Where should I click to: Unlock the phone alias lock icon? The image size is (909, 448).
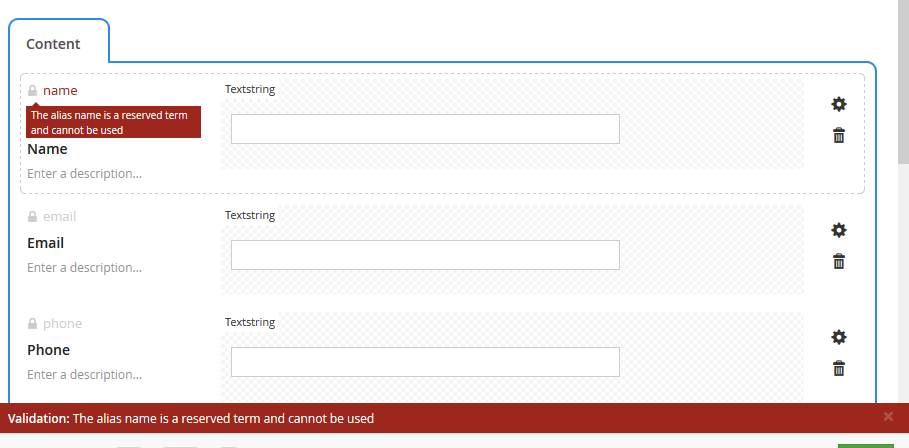[x=32, y=323]
